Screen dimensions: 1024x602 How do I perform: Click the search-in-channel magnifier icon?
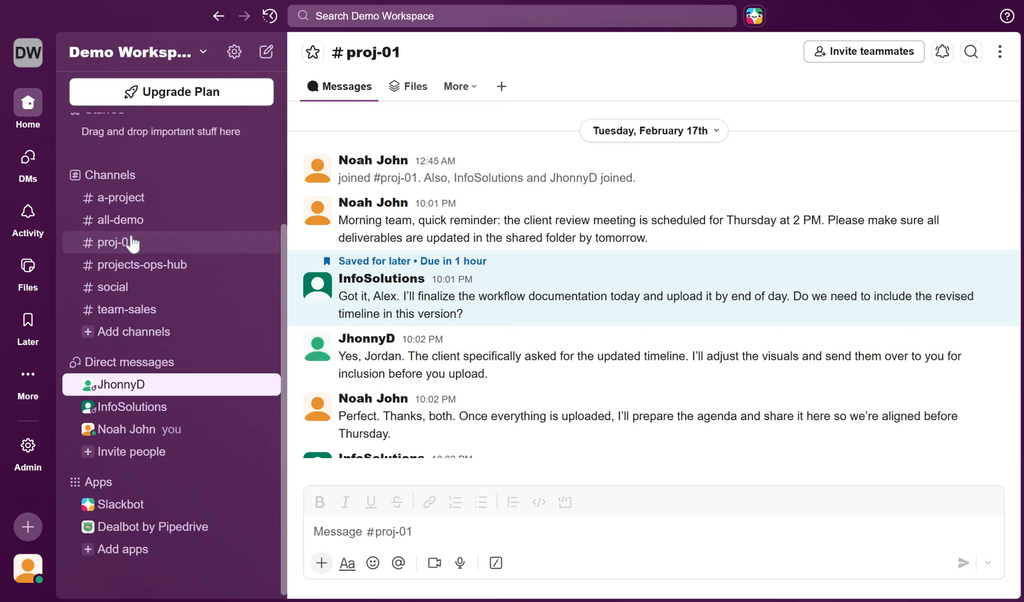tap(971, 52)
